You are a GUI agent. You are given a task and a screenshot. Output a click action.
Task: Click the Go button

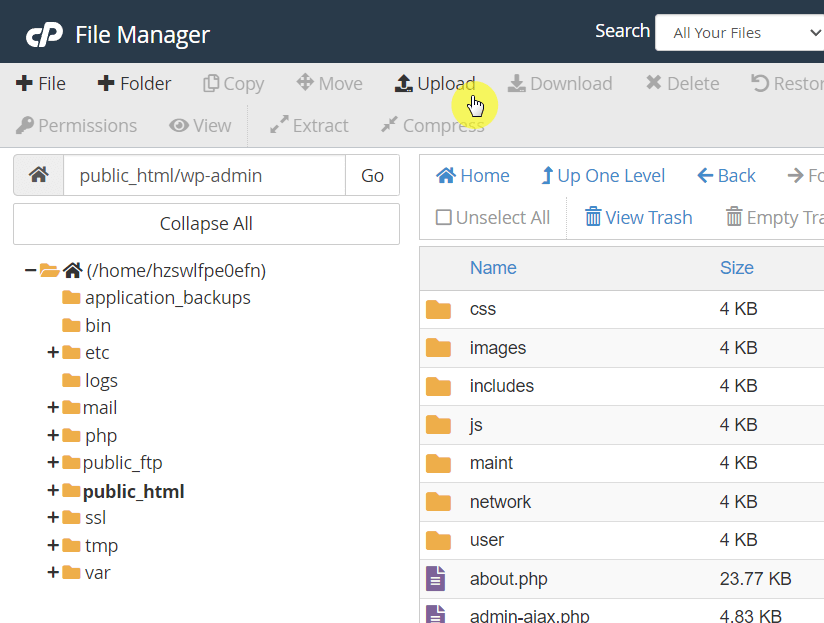372,175
